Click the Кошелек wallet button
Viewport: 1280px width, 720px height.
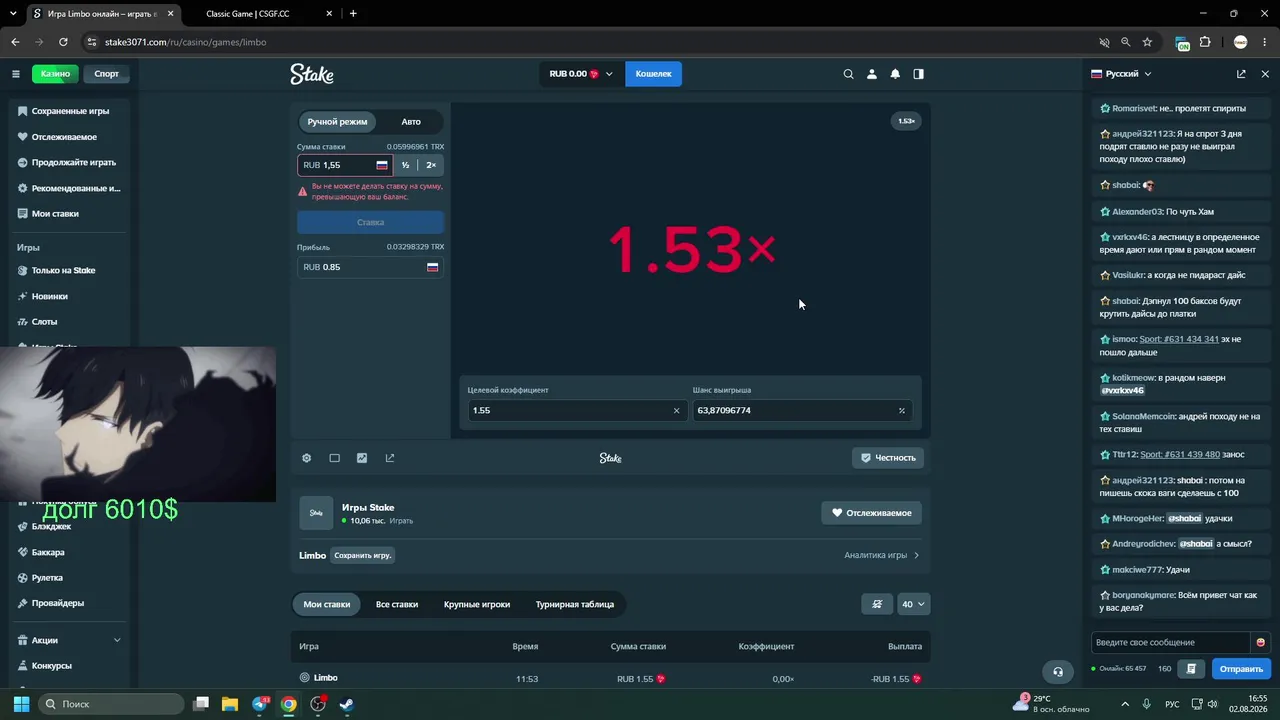[x=653, y=74]
